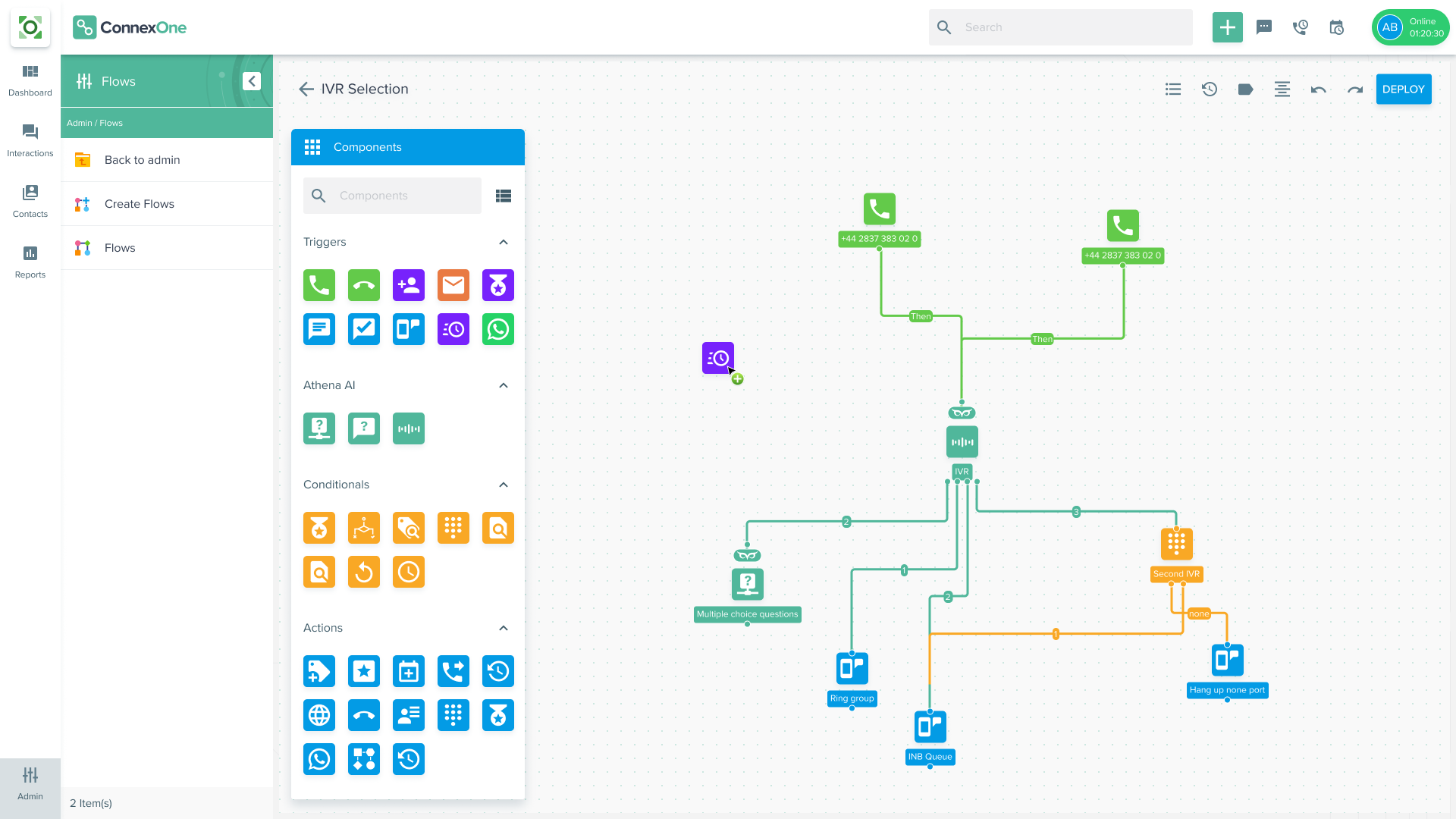Select the blue WhatsApp action component

point(319,759)
